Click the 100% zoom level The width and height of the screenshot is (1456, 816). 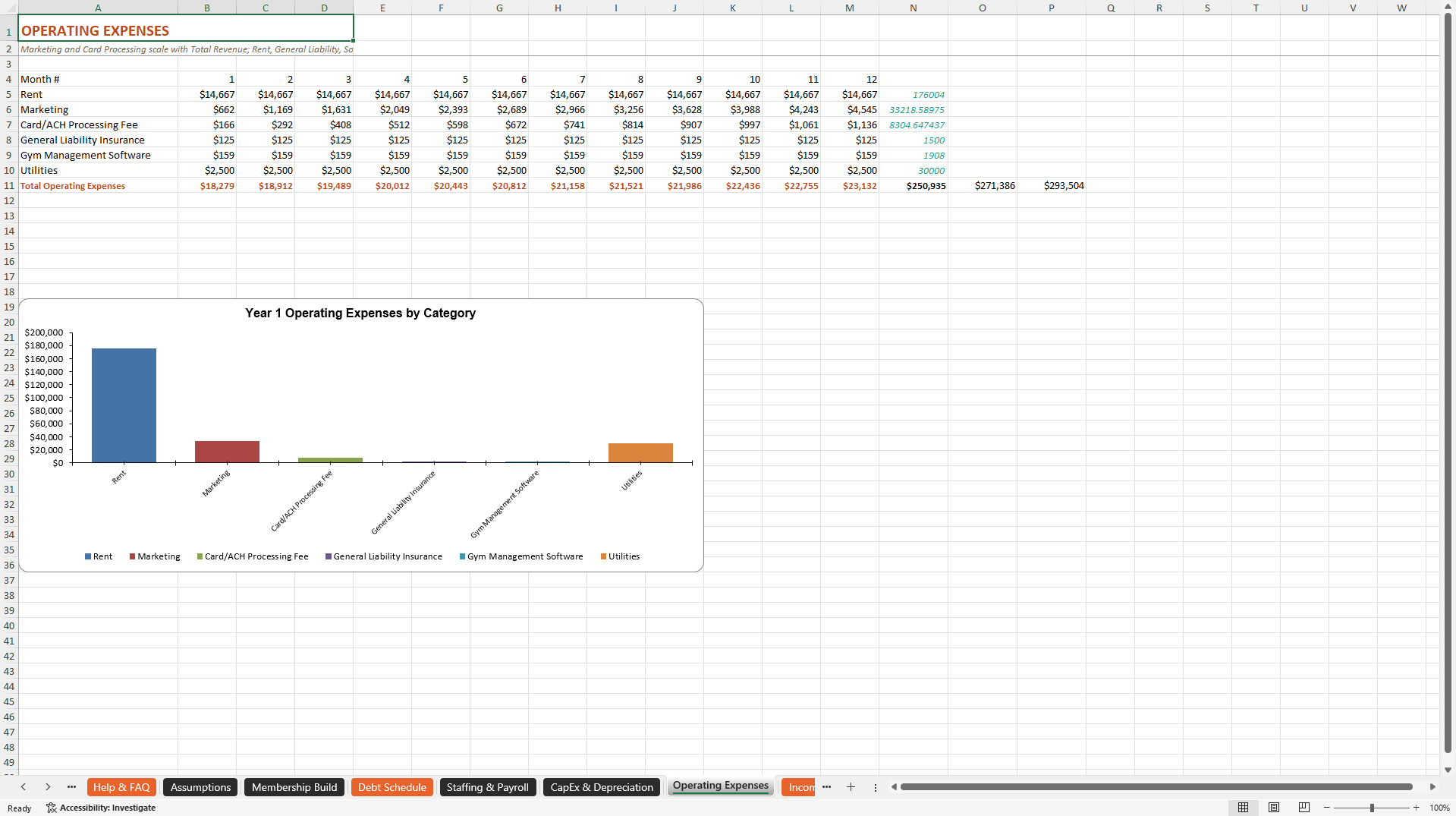tap(1439, 808)
